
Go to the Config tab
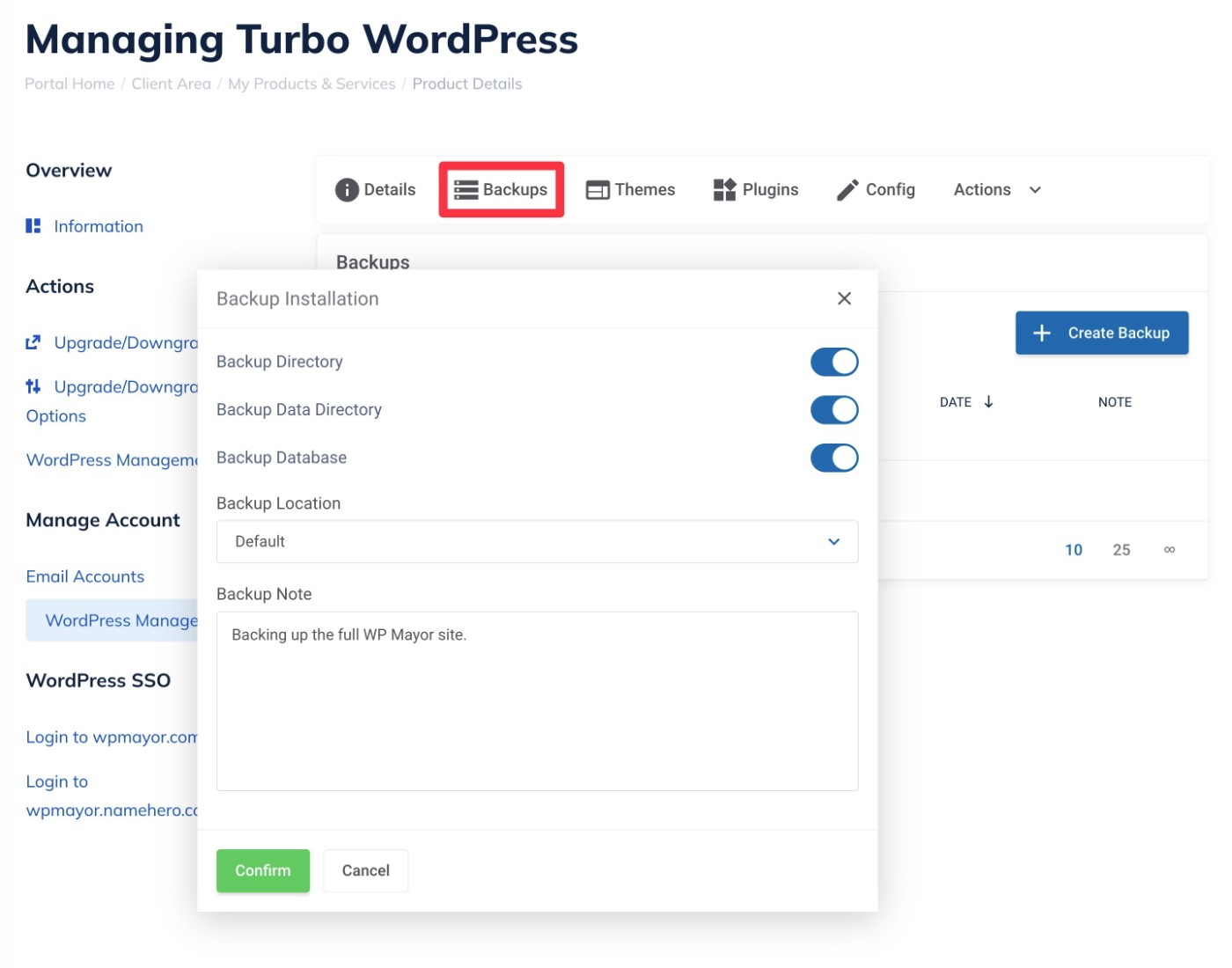click(876, 190)
